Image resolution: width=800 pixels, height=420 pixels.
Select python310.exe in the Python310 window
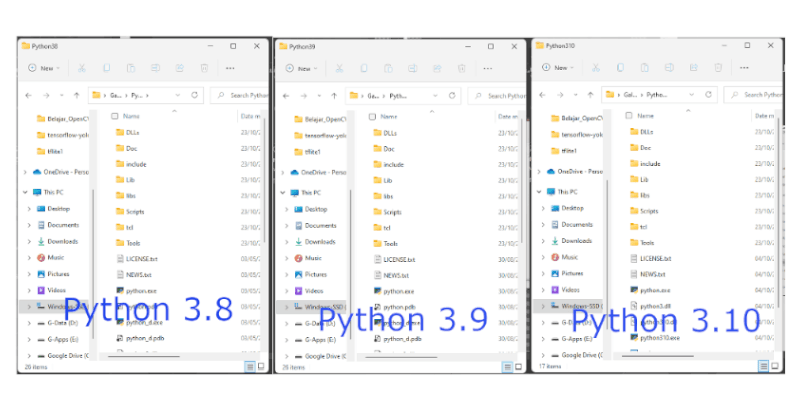(655, 338)
